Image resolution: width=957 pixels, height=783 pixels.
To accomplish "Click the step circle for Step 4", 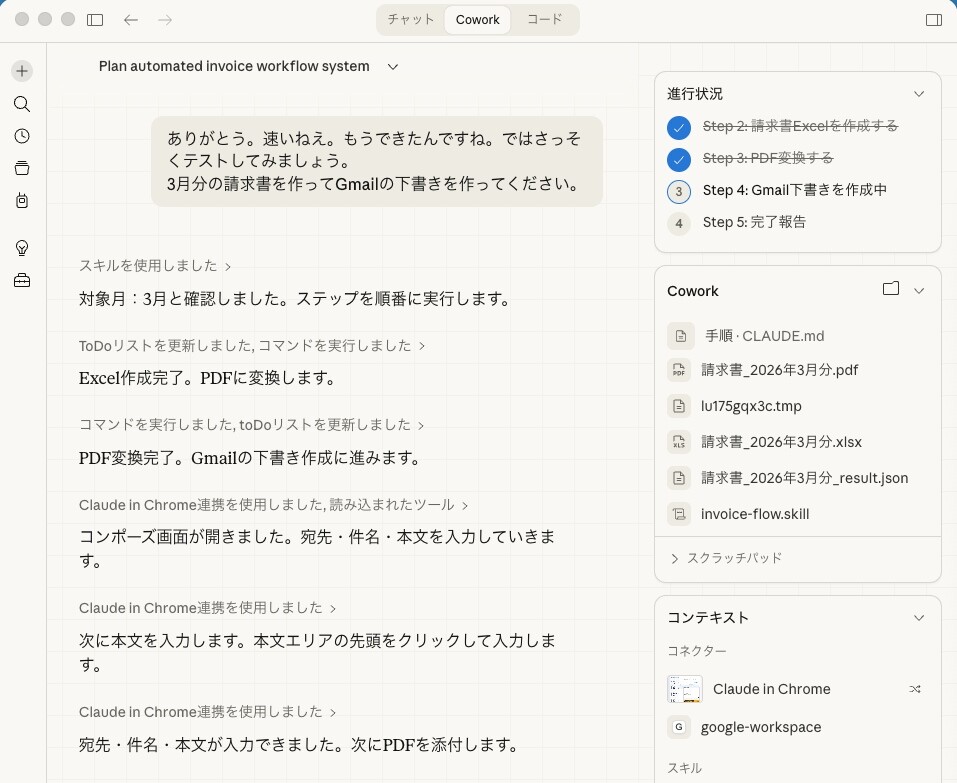I will pyautogui.click(x=679, y=192).
